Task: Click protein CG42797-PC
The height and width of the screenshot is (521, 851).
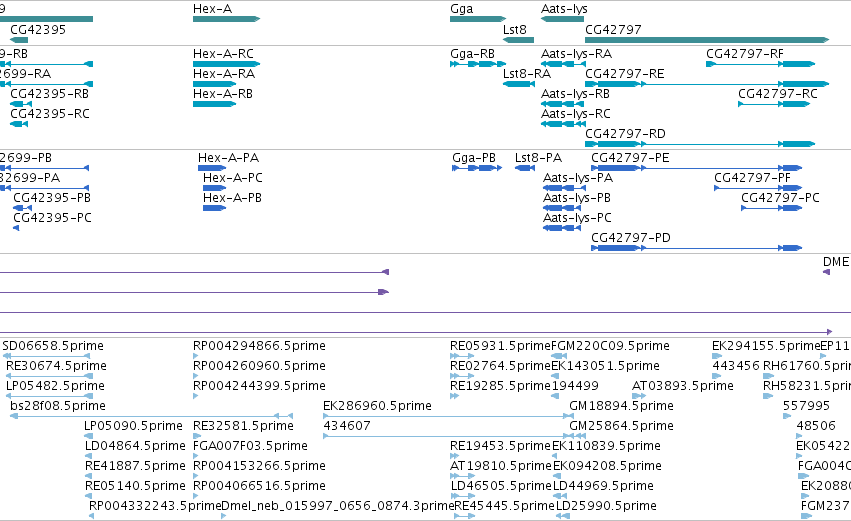Action: (772, 208)
